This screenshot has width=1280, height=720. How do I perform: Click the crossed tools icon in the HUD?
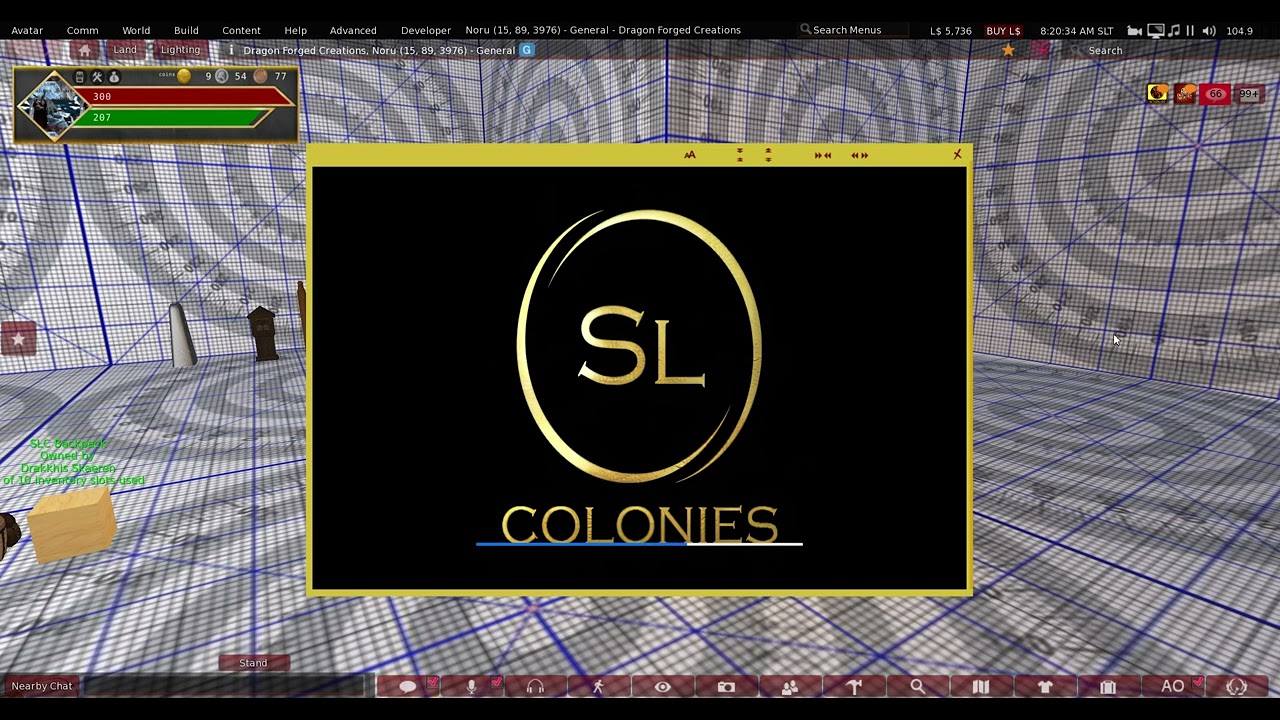coord(97,77)
